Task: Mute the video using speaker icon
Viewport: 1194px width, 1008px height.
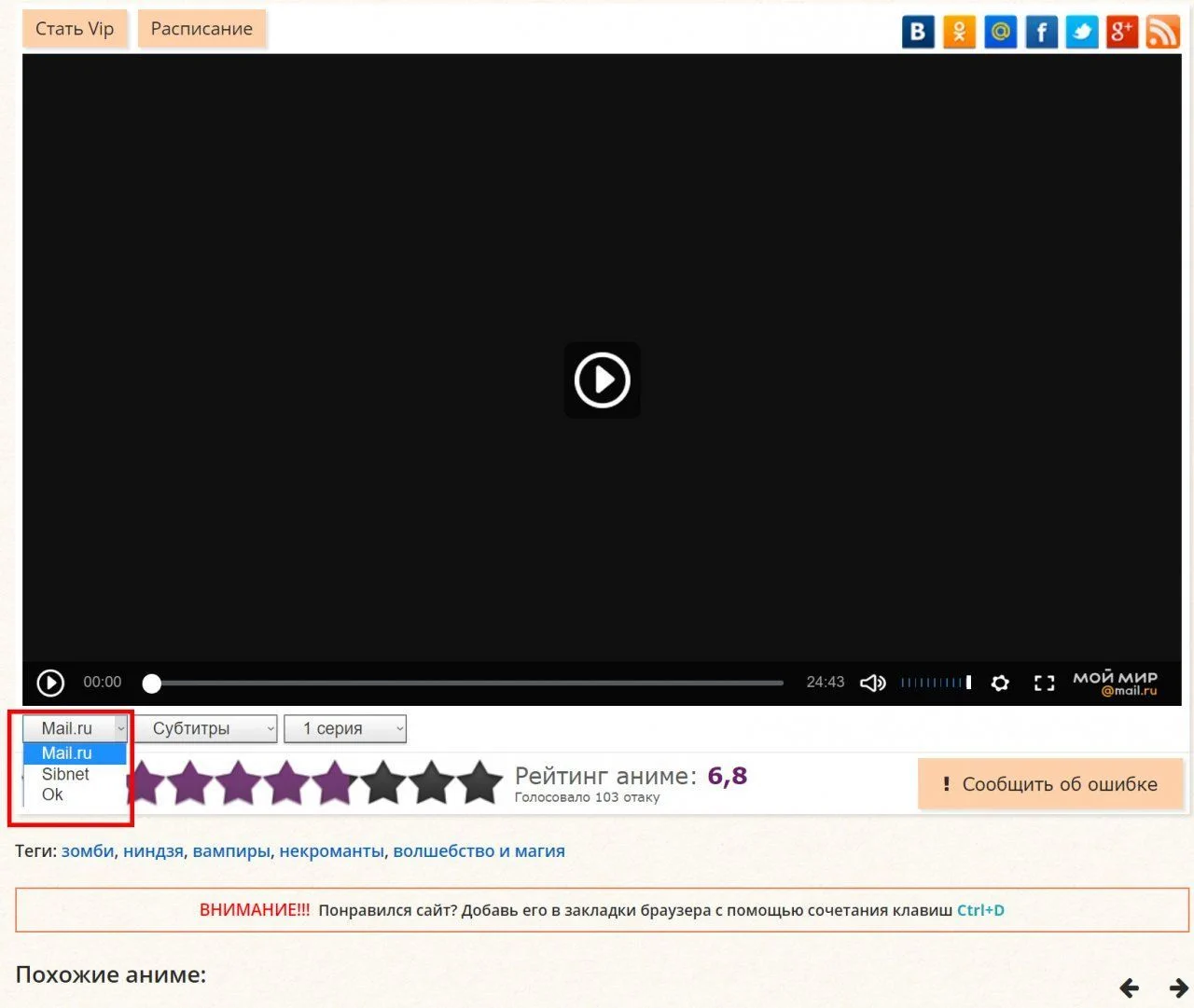Action: coord(872,683)
